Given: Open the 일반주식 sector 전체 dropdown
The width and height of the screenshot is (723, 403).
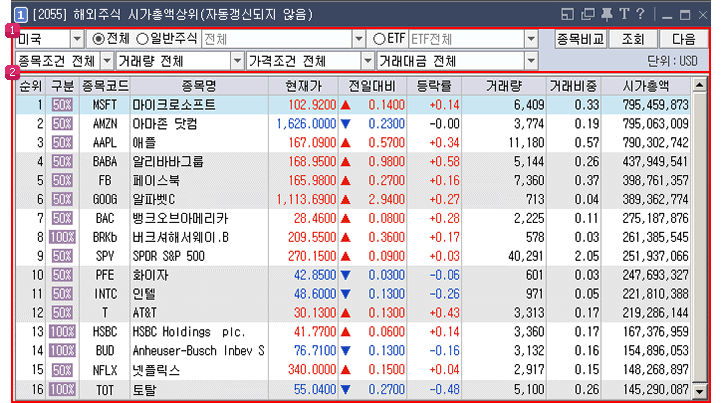Looking at the screenshot, I should click(359, 39).
